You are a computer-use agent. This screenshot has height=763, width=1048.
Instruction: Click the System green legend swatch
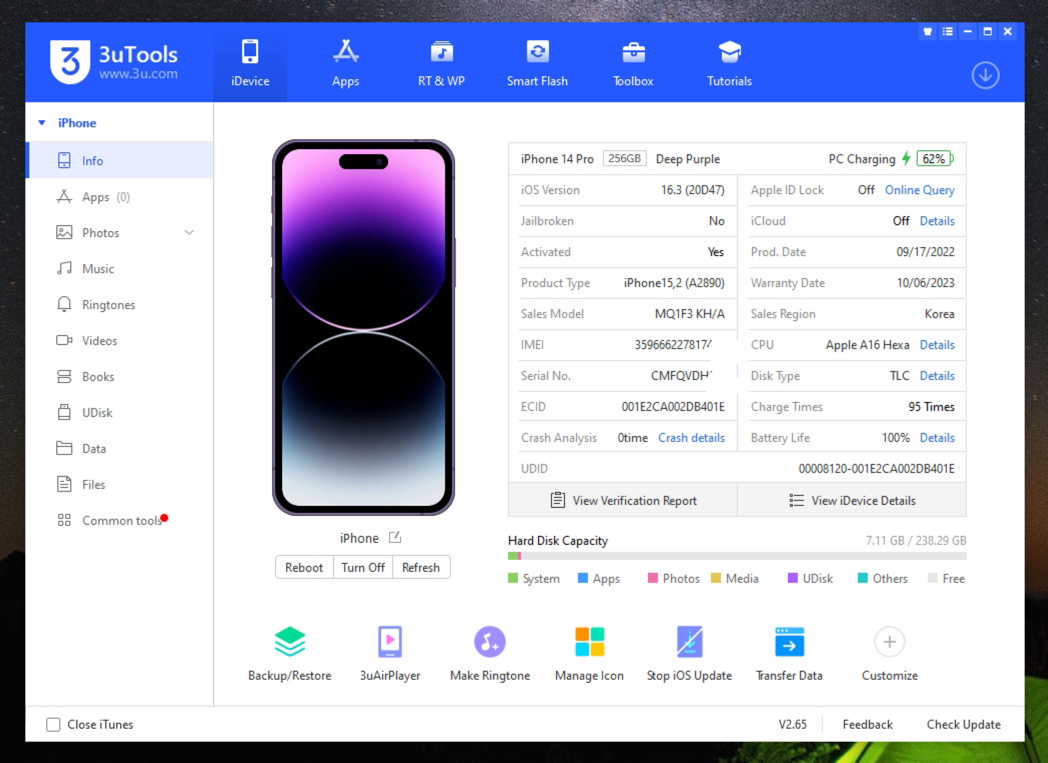(x=513, y=578)
